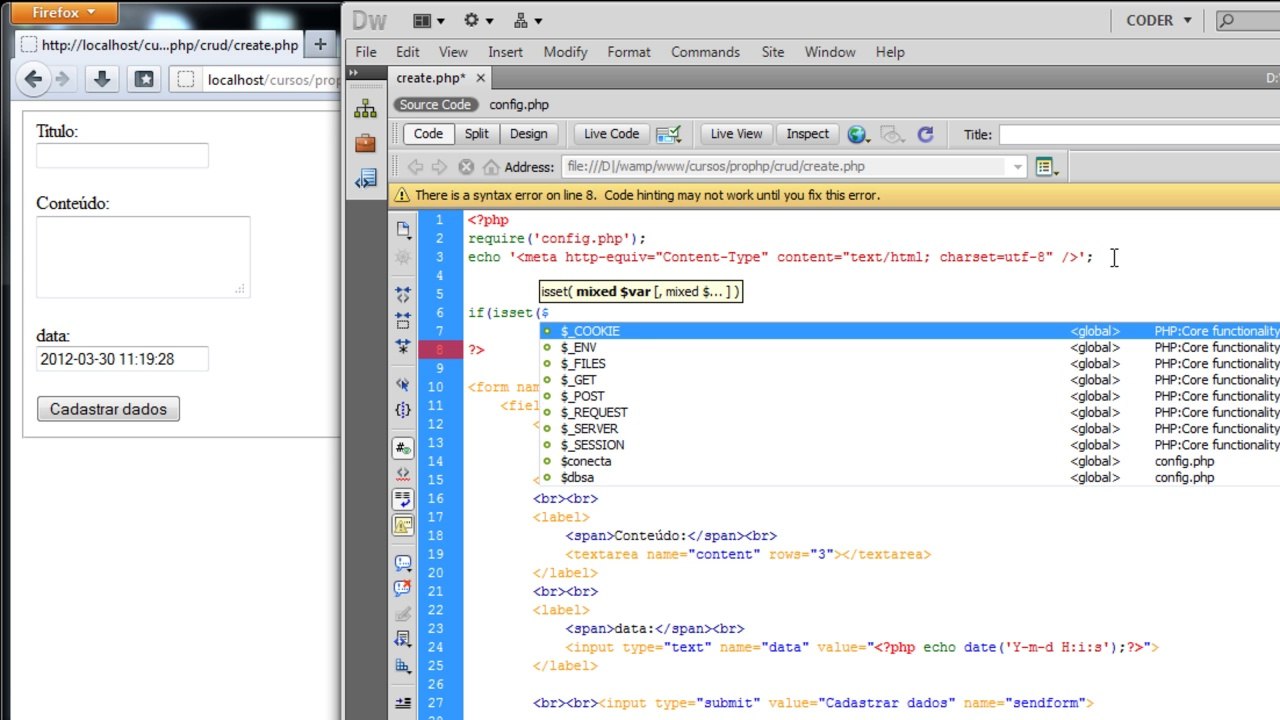Click Cadastrar dados button in Firefox page
Viewport: 1280px width, 720px height.
click(x=108, y=409)
